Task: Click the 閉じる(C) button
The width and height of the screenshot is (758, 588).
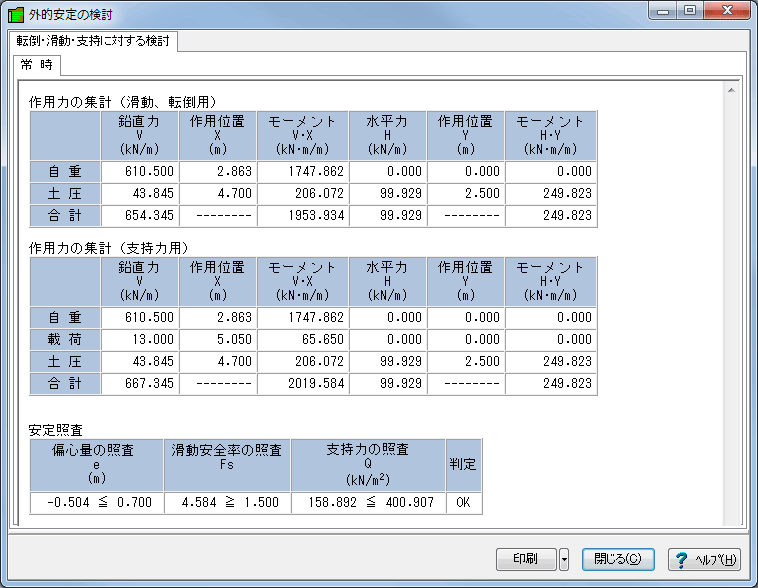Action: [x=618, y=559]
